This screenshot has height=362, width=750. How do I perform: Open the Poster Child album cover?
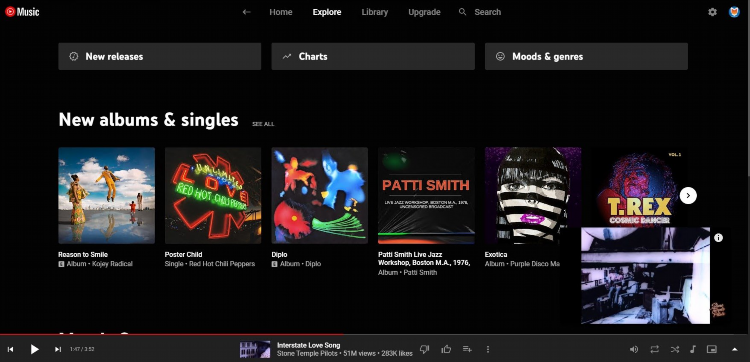pos(213,196)
